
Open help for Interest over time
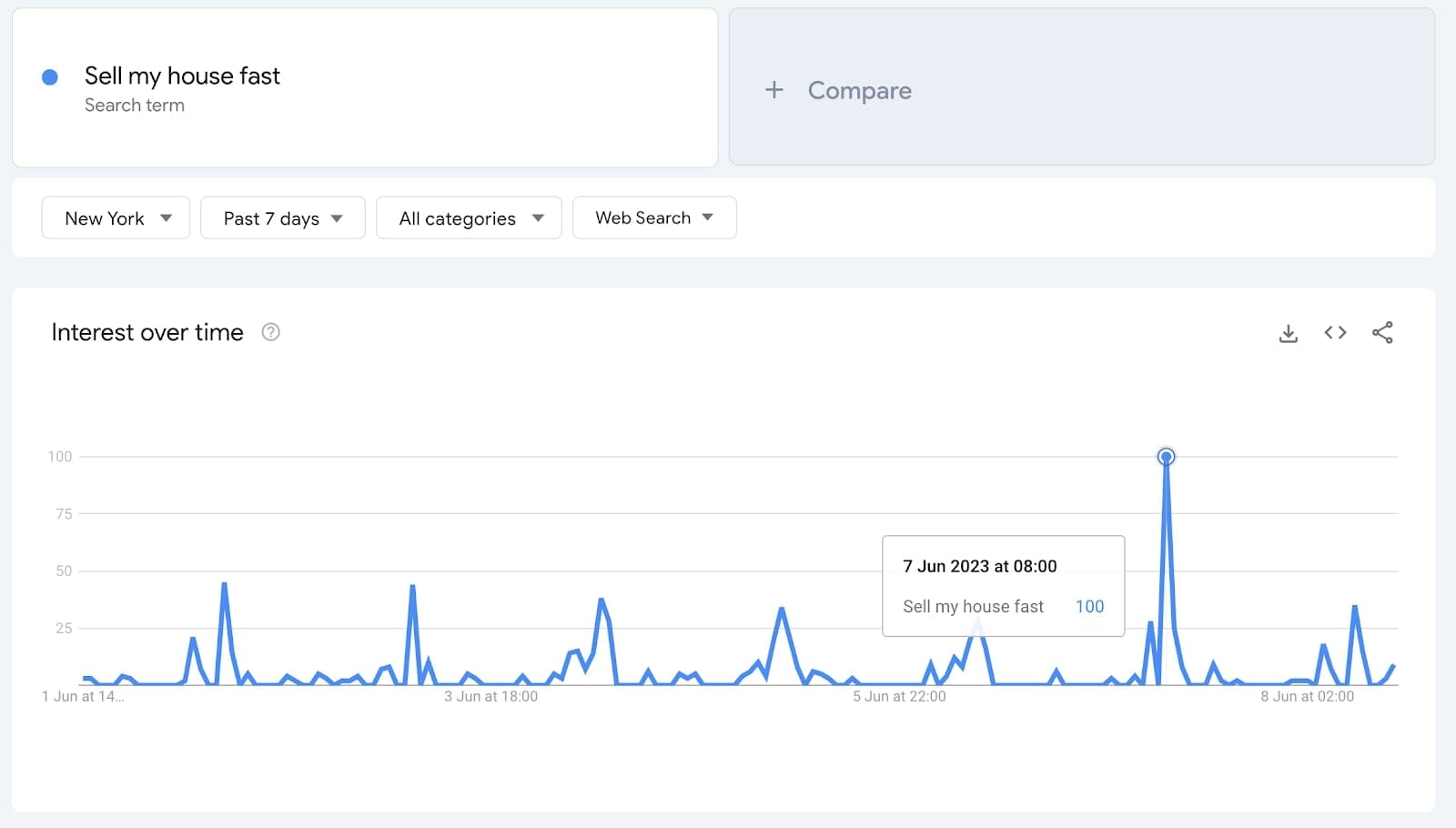point(270,332)
